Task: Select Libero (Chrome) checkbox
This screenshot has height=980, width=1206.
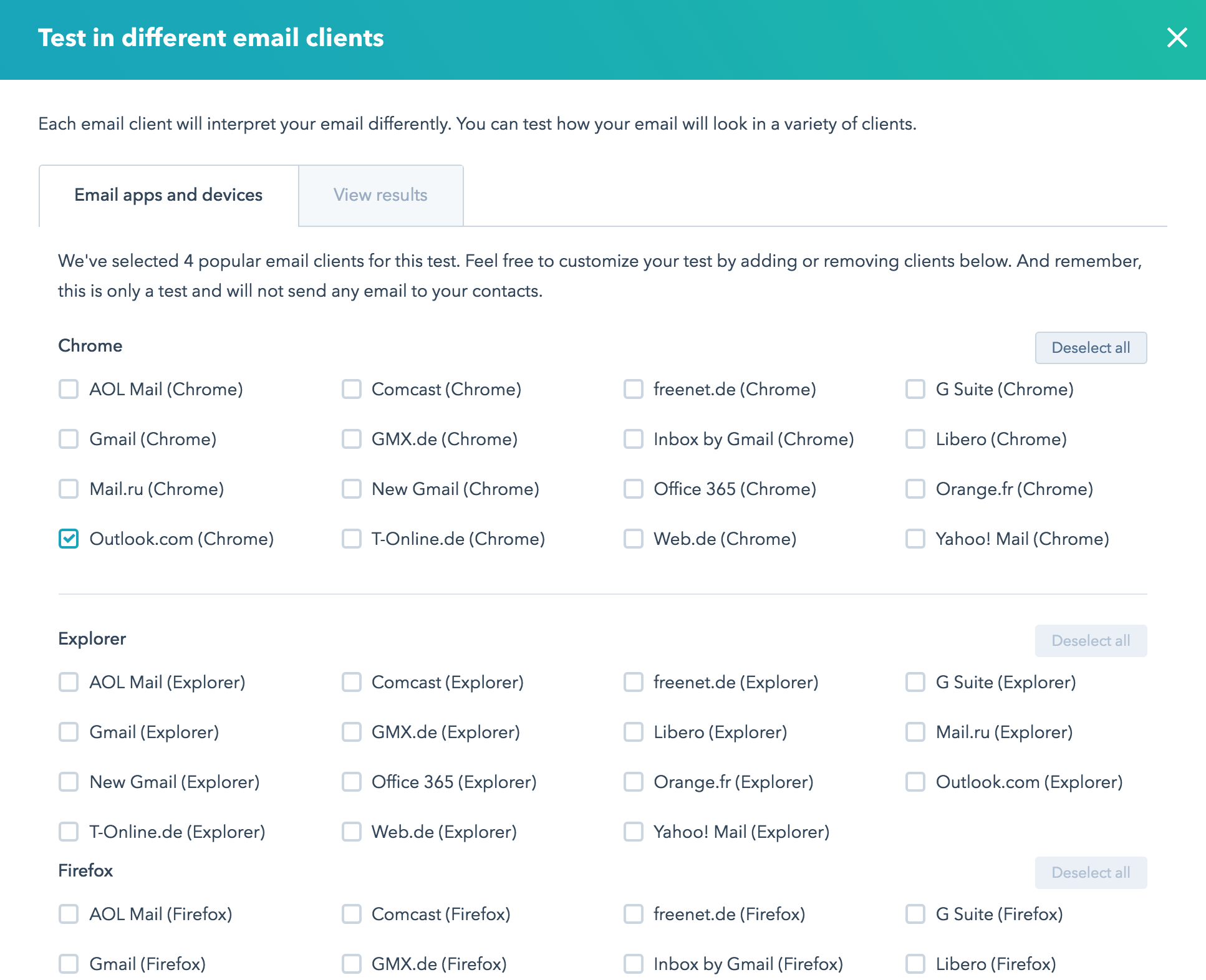Action: [915, 439]
